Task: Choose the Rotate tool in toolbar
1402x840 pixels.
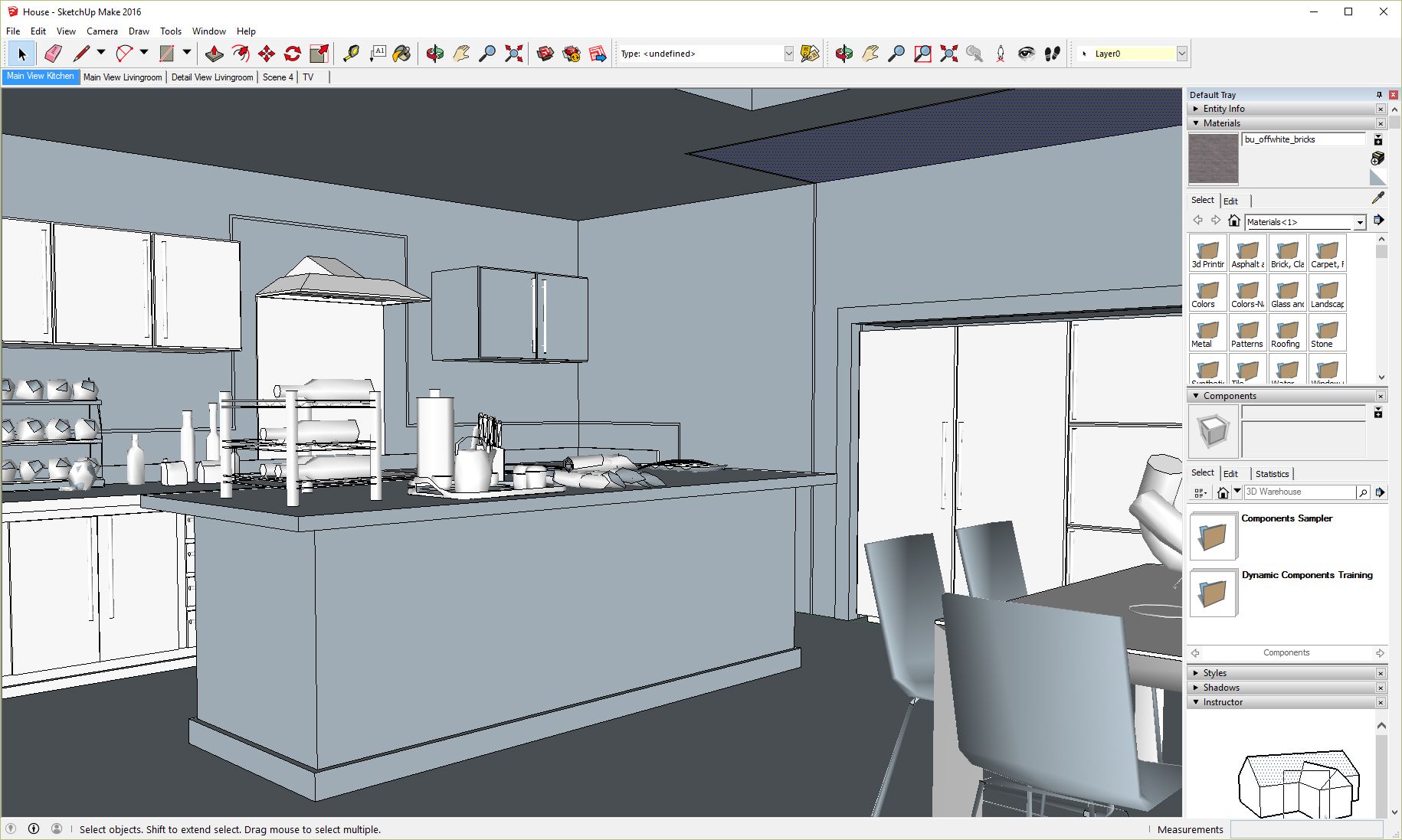Action: coord(293,54)
